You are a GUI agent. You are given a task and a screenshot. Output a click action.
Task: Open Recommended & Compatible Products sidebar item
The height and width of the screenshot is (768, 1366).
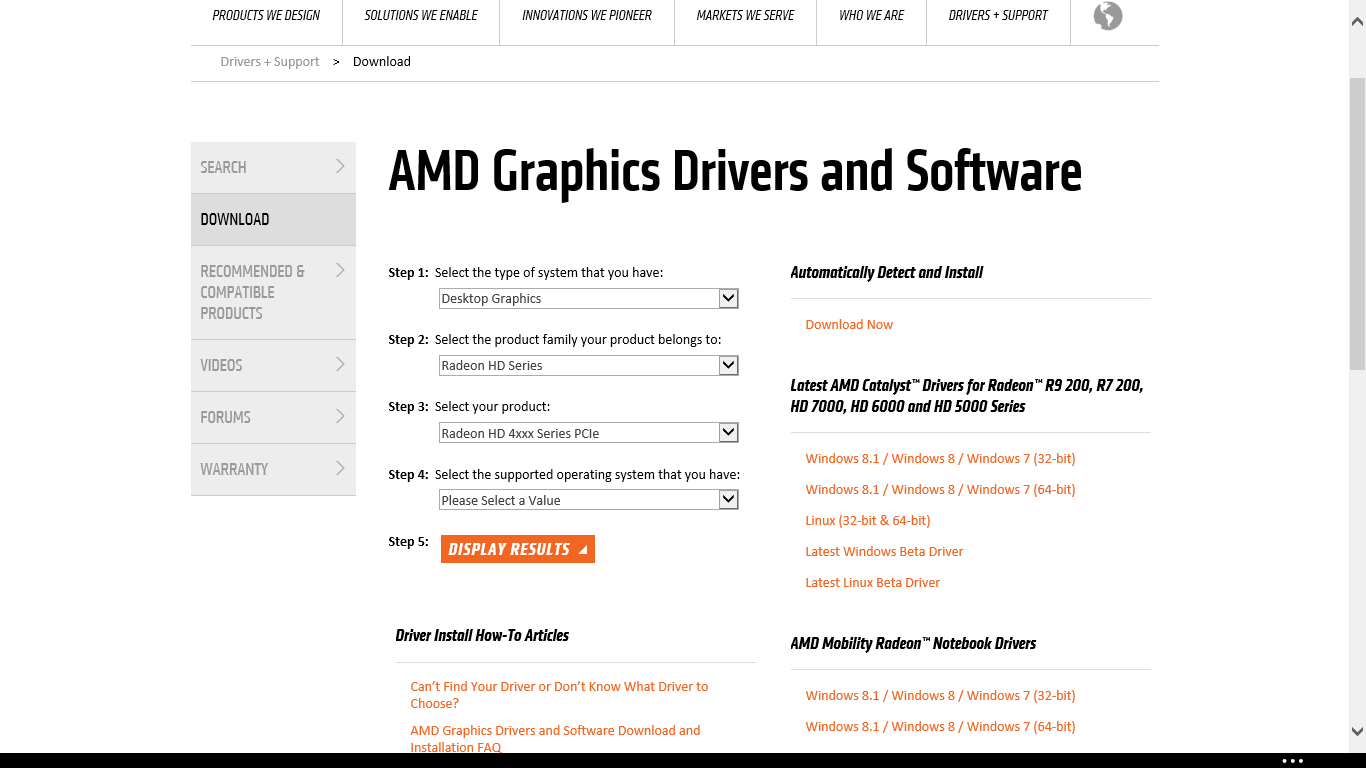273,292
